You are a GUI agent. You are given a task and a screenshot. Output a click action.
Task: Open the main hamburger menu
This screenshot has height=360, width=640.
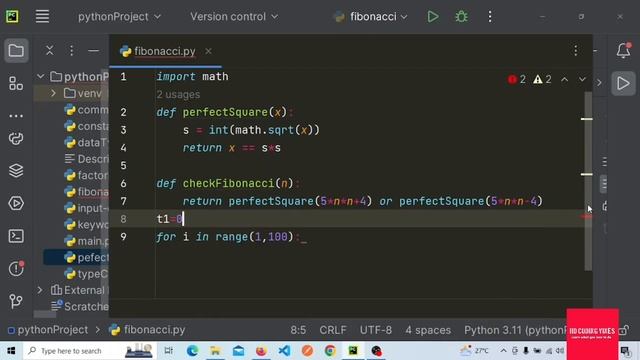coord(42,16)
